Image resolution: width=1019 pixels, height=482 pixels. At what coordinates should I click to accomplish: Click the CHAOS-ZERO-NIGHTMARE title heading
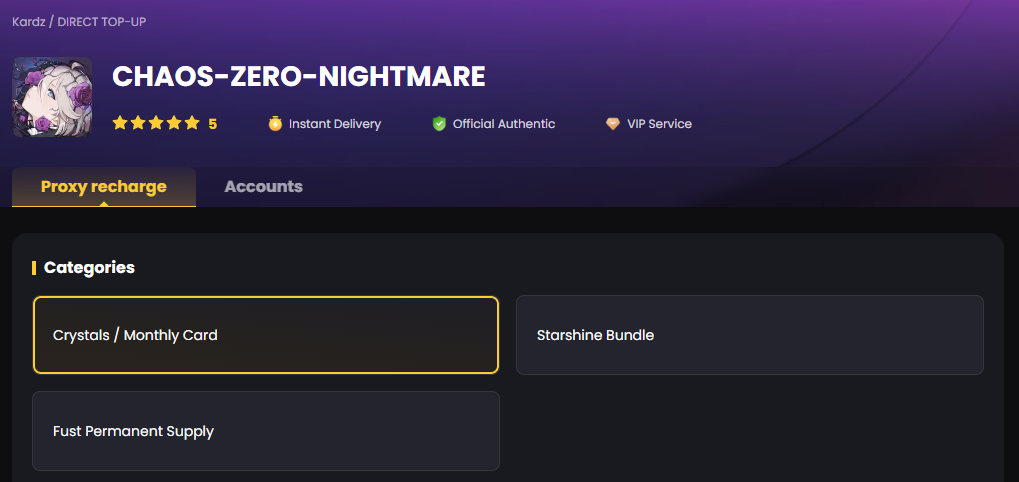(299, 77)
